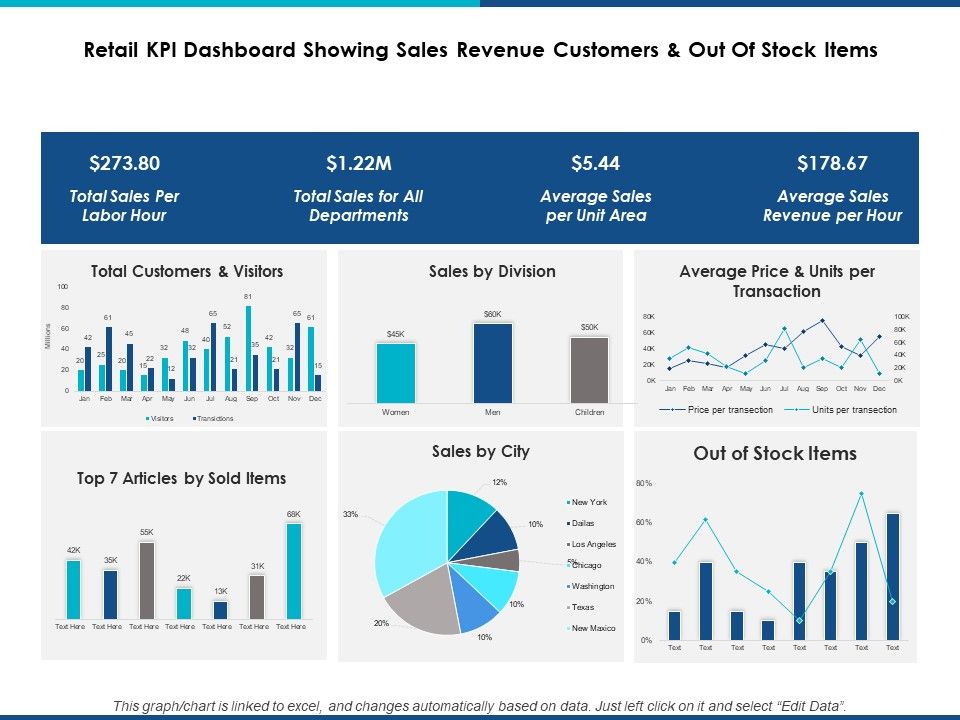Select the $178.67 Average Sales Revenue per Hour KPI
Viewport: 960px width, 720px height.
(832, 188)
